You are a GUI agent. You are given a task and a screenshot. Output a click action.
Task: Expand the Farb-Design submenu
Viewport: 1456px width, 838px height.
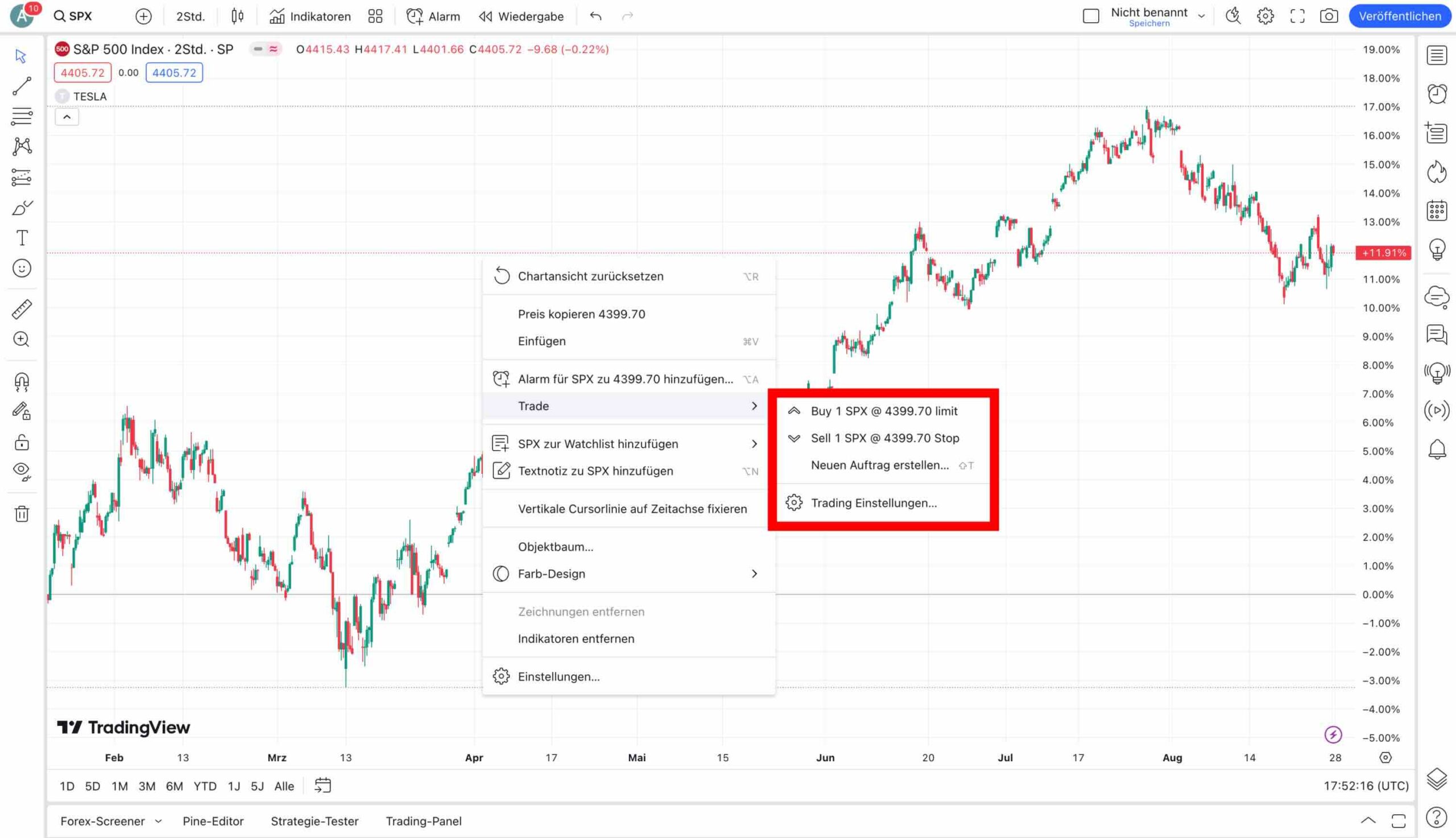(754, 573)
